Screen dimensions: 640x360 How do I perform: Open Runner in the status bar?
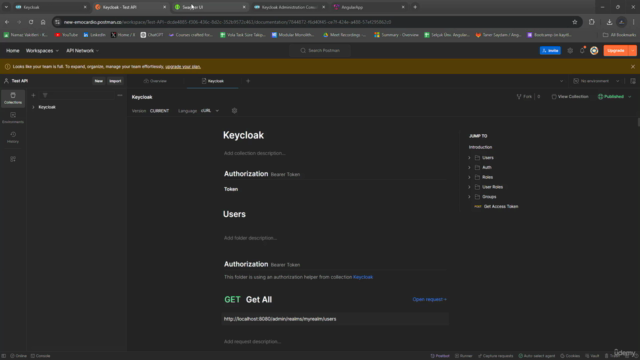click(x=463, y=356)
